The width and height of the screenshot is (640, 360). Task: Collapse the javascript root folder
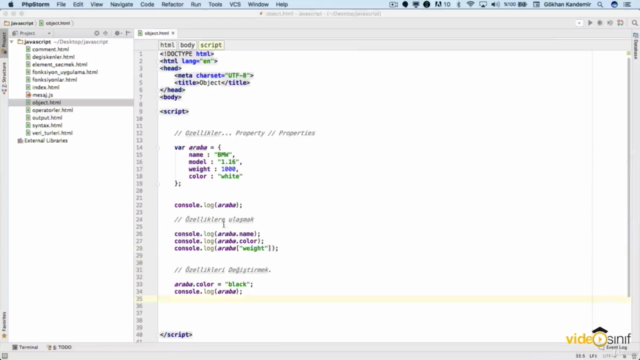pos(12,42)
